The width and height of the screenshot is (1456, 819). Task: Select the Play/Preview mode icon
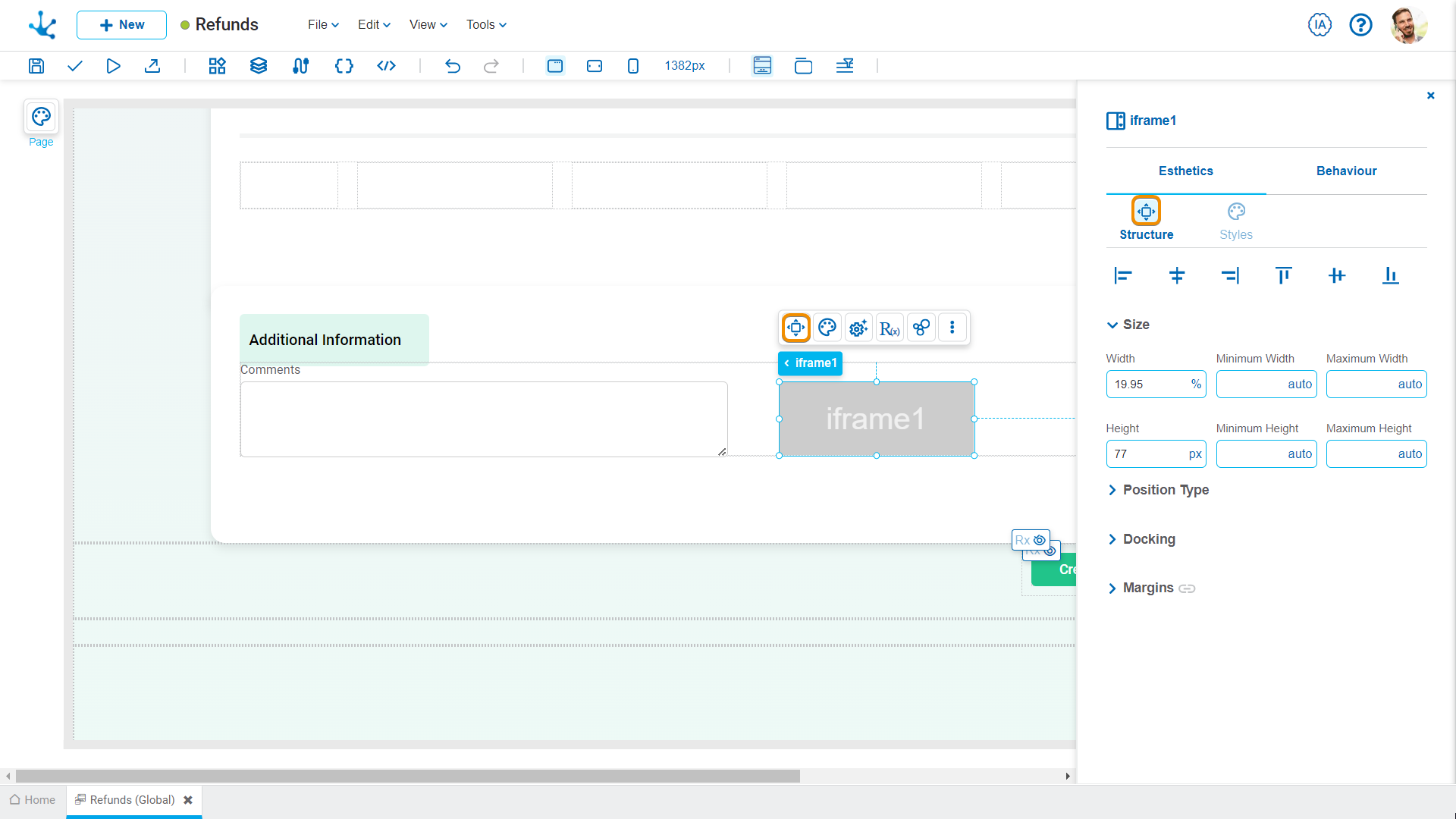[x=113, y=65]
